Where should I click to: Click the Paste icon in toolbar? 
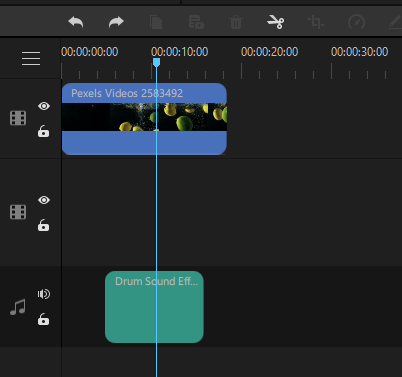[196, 22]
